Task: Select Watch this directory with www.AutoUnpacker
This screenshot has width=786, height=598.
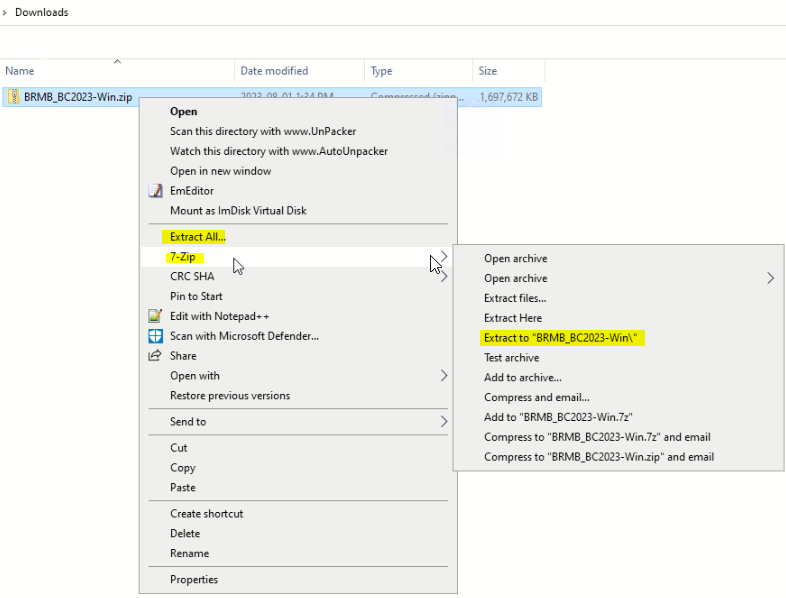Action: pos(279,151)
